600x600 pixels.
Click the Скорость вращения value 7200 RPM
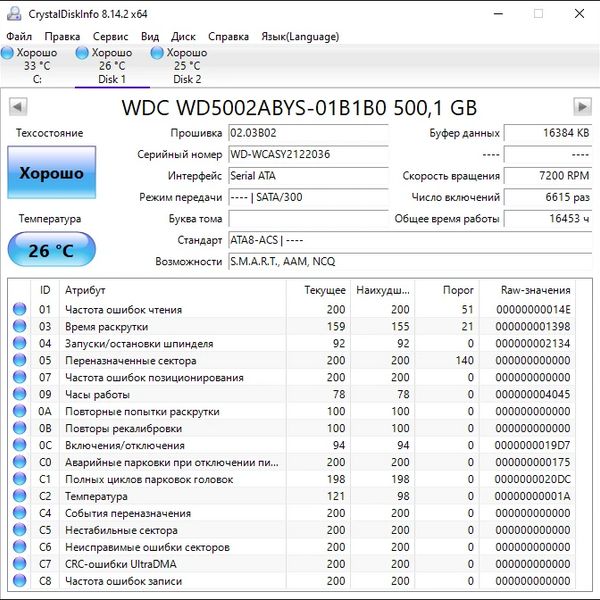tap(548, 176)
